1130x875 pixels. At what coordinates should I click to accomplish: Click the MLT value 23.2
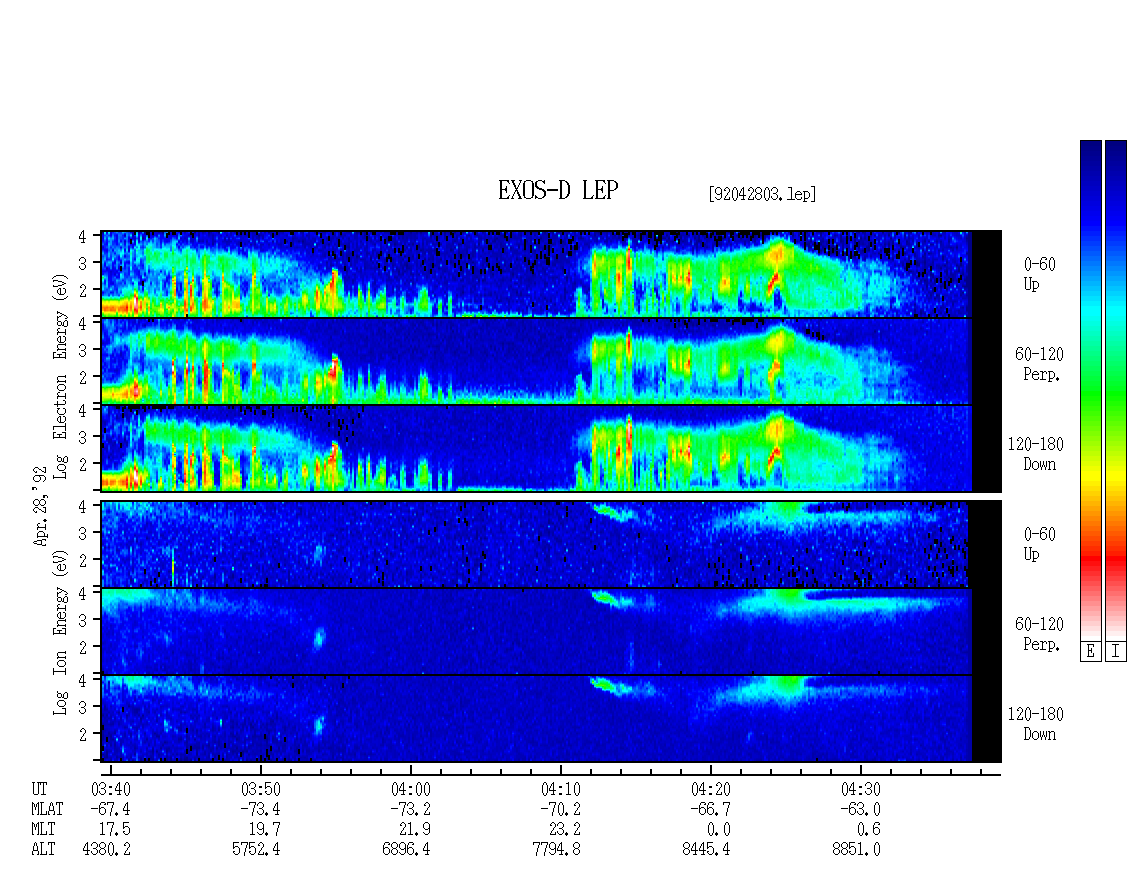tap(565, 830)
